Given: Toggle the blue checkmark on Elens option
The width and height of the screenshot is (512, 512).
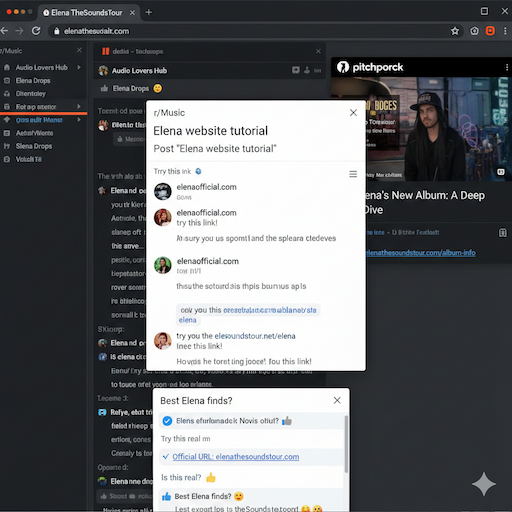Looking at the screenshot, I should (x=167, y=421).
